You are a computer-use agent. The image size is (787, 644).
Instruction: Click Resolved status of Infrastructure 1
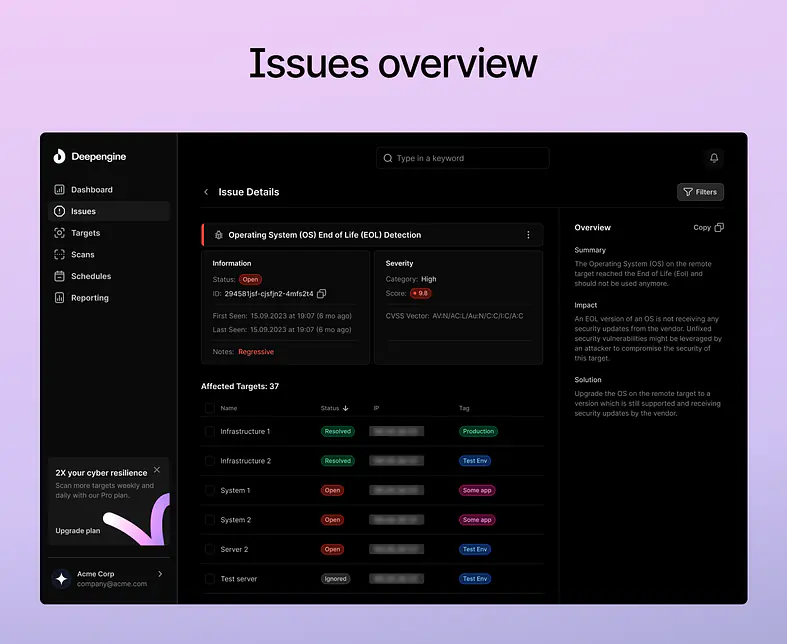coord(337,431)
